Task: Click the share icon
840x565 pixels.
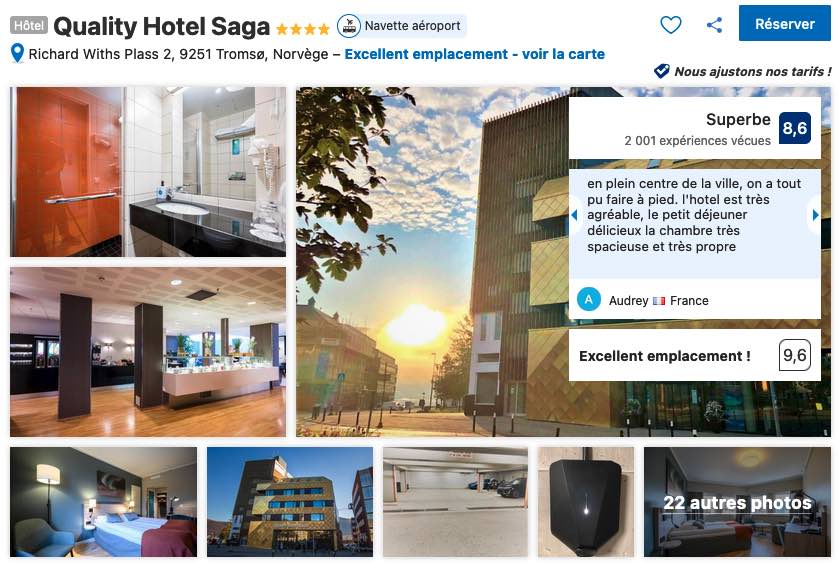Action: tap(714, 25)
